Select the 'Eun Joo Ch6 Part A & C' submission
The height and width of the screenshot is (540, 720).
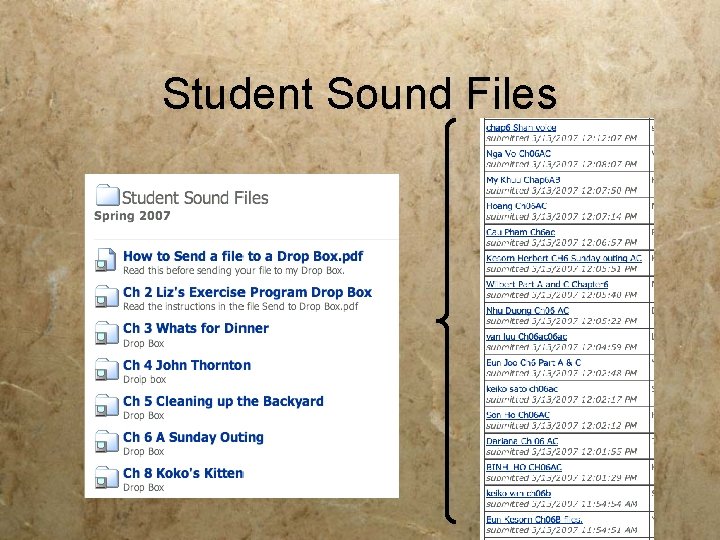(x=534, y=363)
